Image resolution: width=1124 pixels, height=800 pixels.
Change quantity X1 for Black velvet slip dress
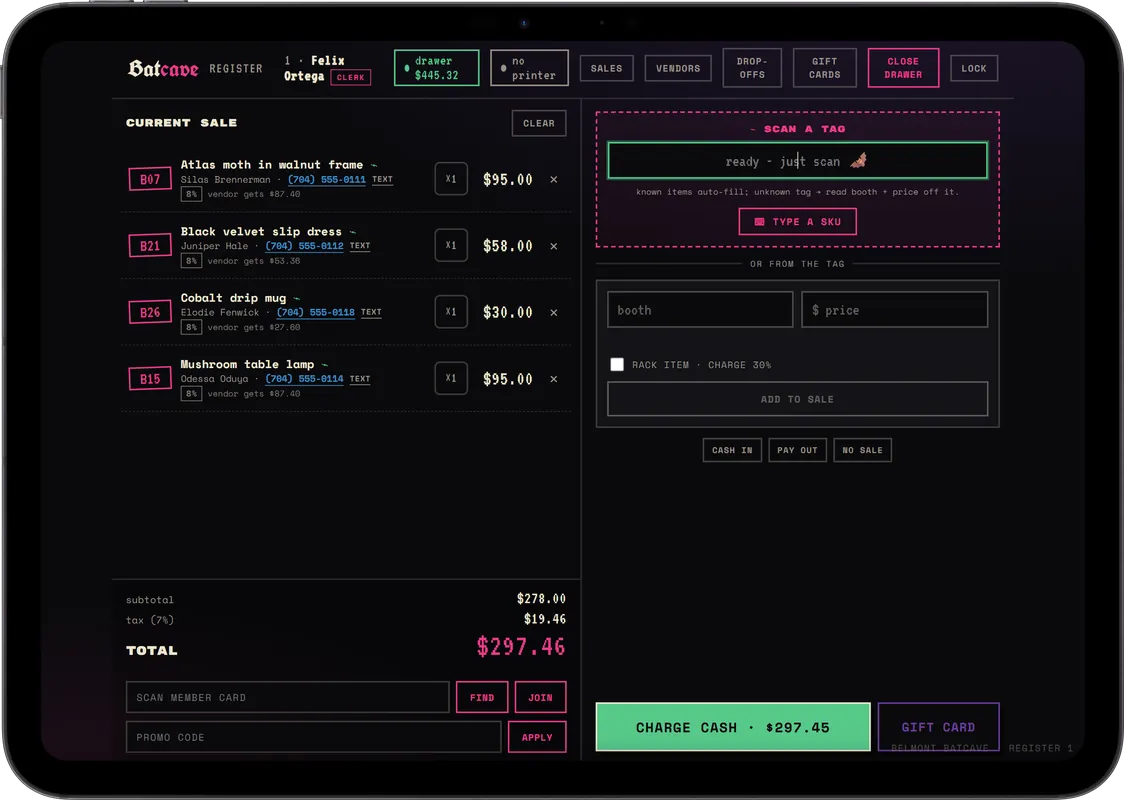(451, 245)
